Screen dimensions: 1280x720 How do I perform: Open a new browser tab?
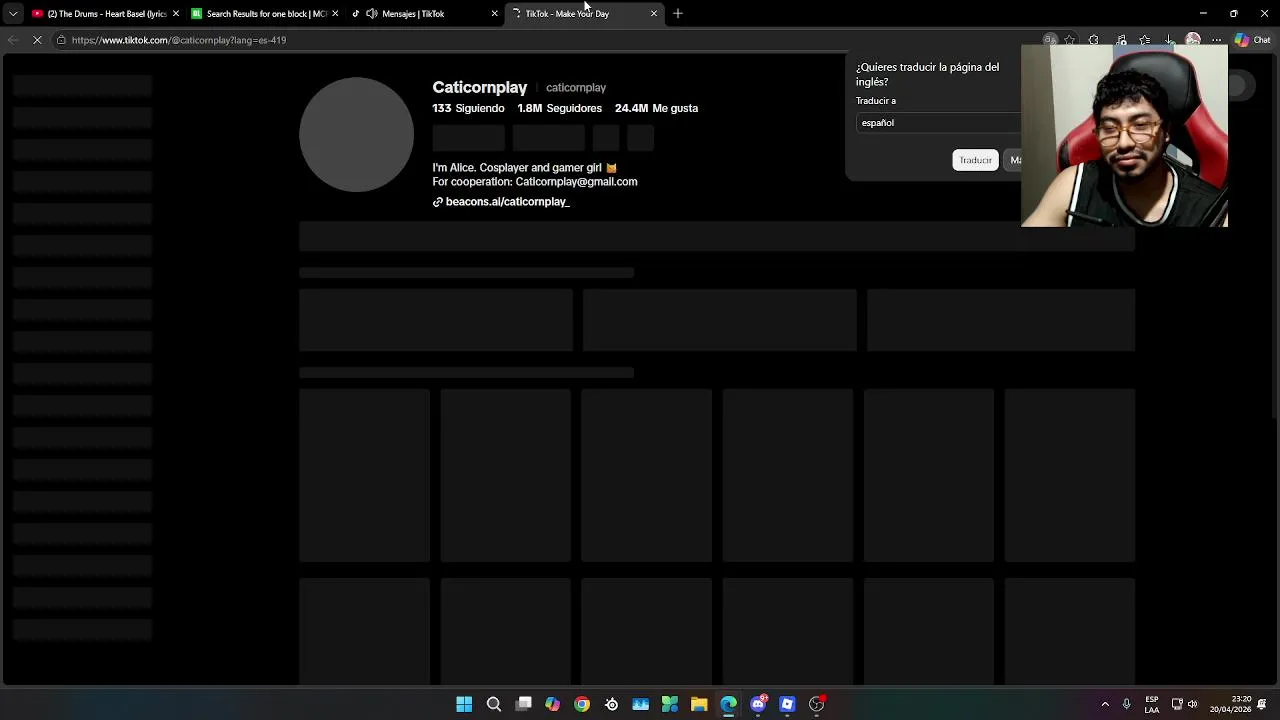(x=678, y=13)
